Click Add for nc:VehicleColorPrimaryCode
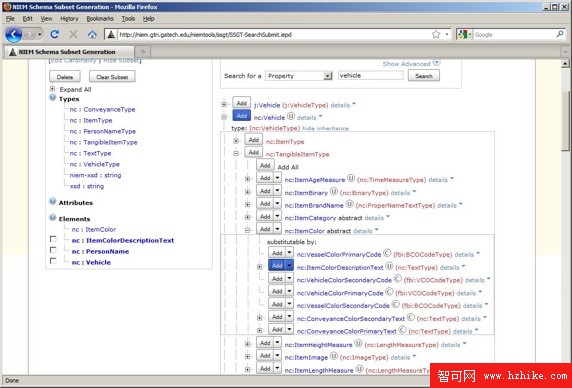This screenshot has width=572, height=388. point(277,291)
